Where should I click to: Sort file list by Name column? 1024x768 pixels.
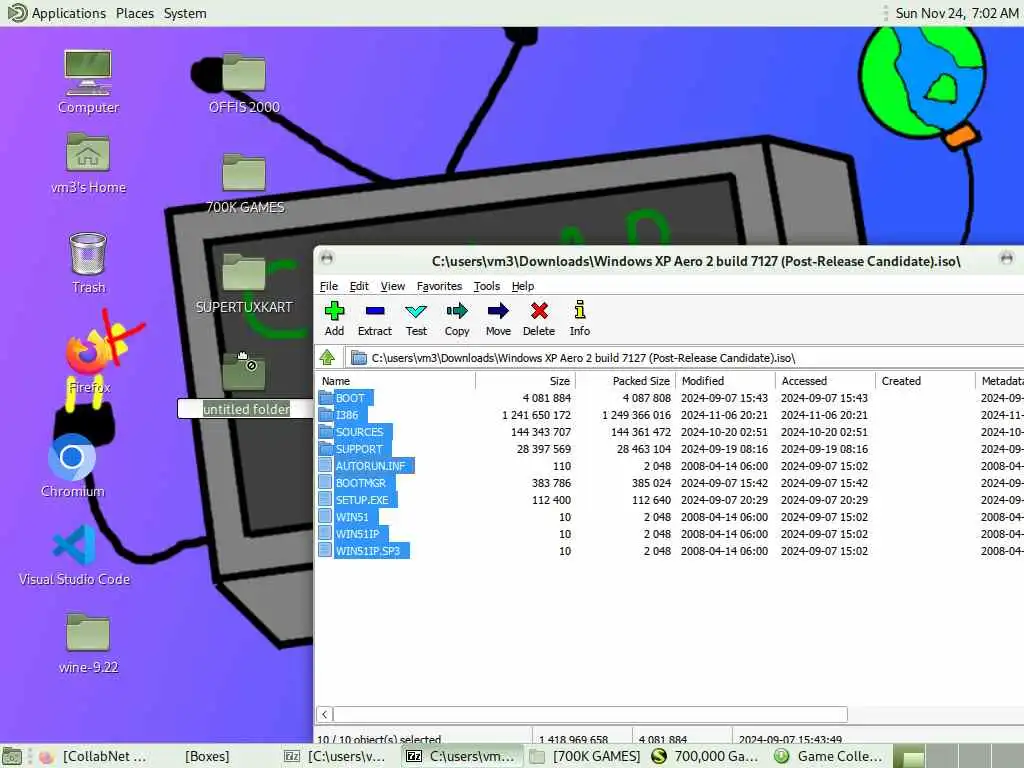pos(396,381)
